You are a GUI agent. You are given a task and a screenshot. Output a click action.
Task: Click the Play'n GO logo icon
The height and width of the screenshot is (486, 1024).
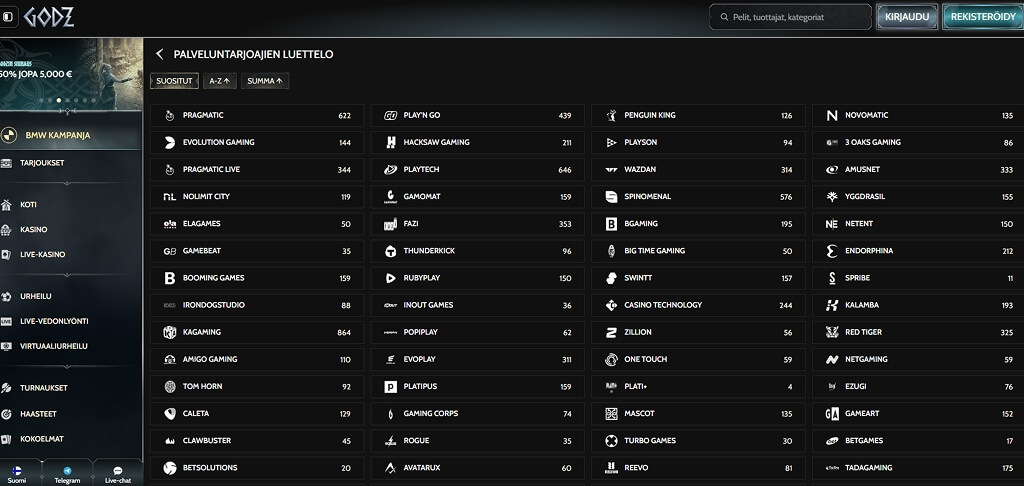coord(391,116)
